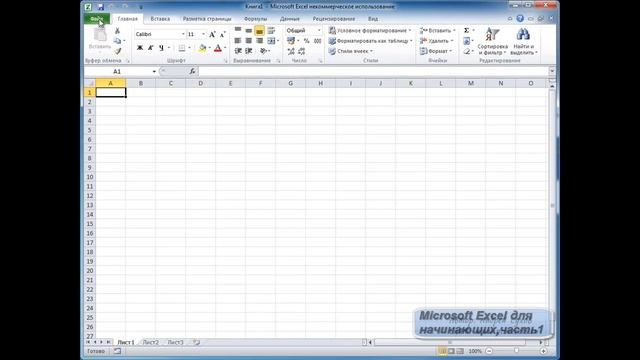Open the Данные ribbon tab

tap(289, 19)
